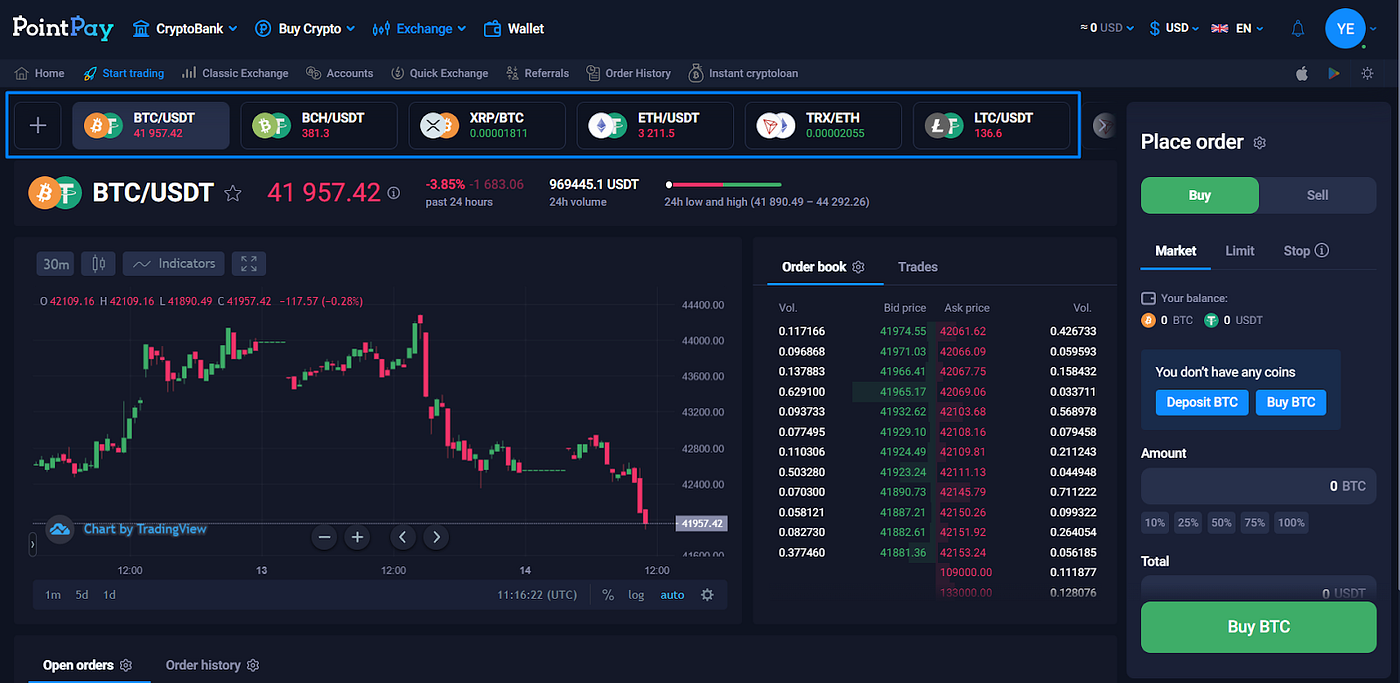Switch to the Trades tab

pyautogui.click(x=917, y=267)
